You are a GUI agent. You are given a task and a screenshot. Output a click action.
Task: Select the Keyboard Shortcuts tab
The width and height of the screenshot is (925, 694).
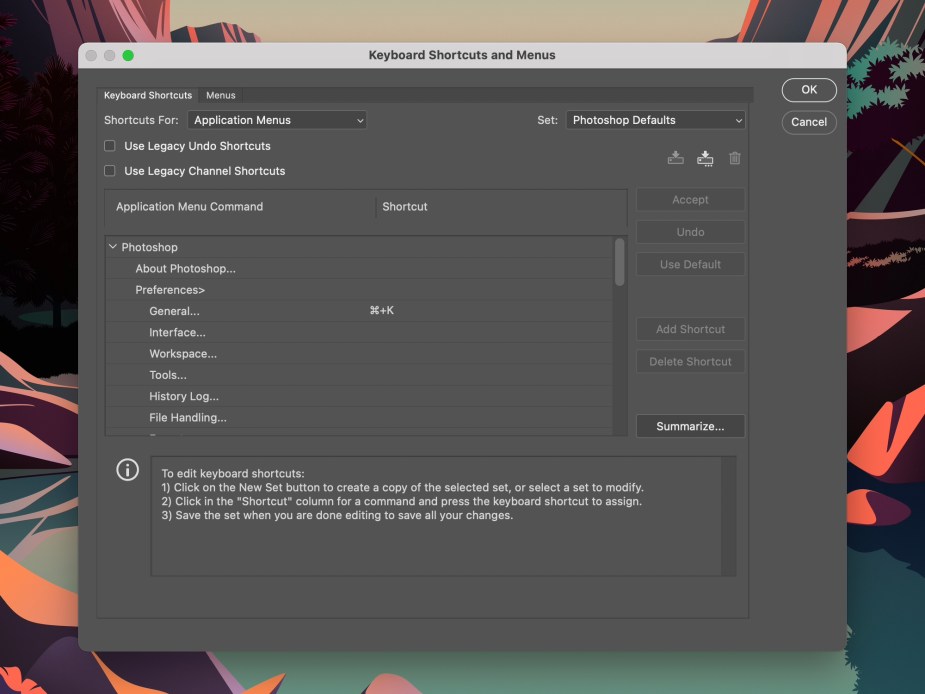[x=147, y=95]
